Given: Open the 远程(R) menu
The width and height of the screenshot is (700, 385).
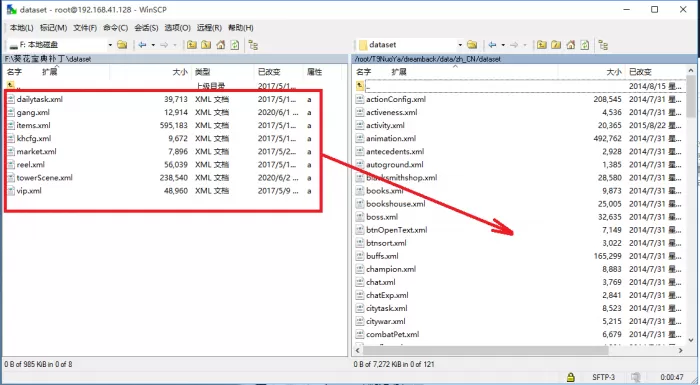Looking at the screenshot, I should click(209, 28).
